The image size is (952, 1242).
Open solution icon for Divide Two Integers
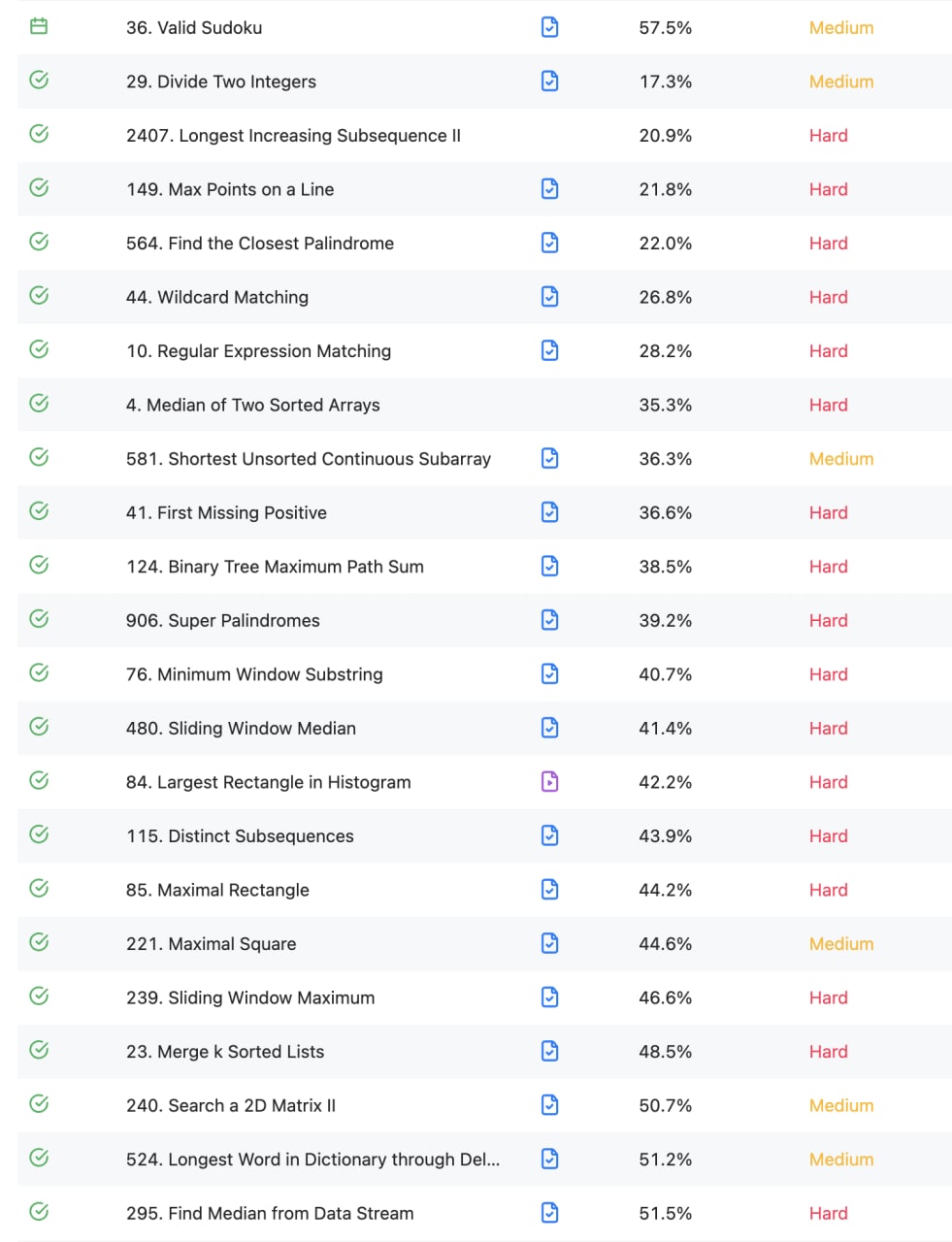tap(549, 81)
